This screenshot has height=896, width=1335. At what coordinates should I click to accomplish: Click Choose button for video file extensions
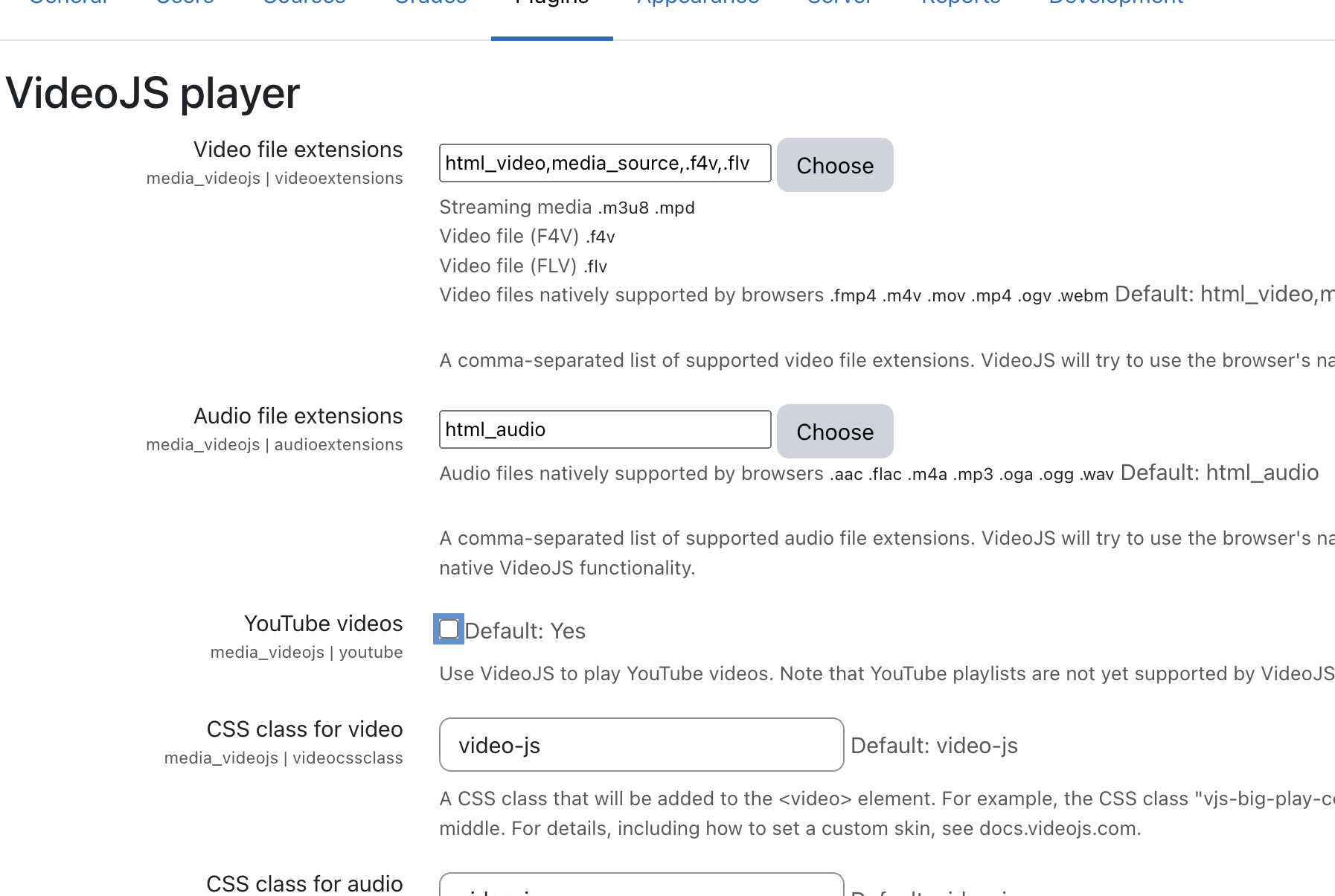[835, 164]
